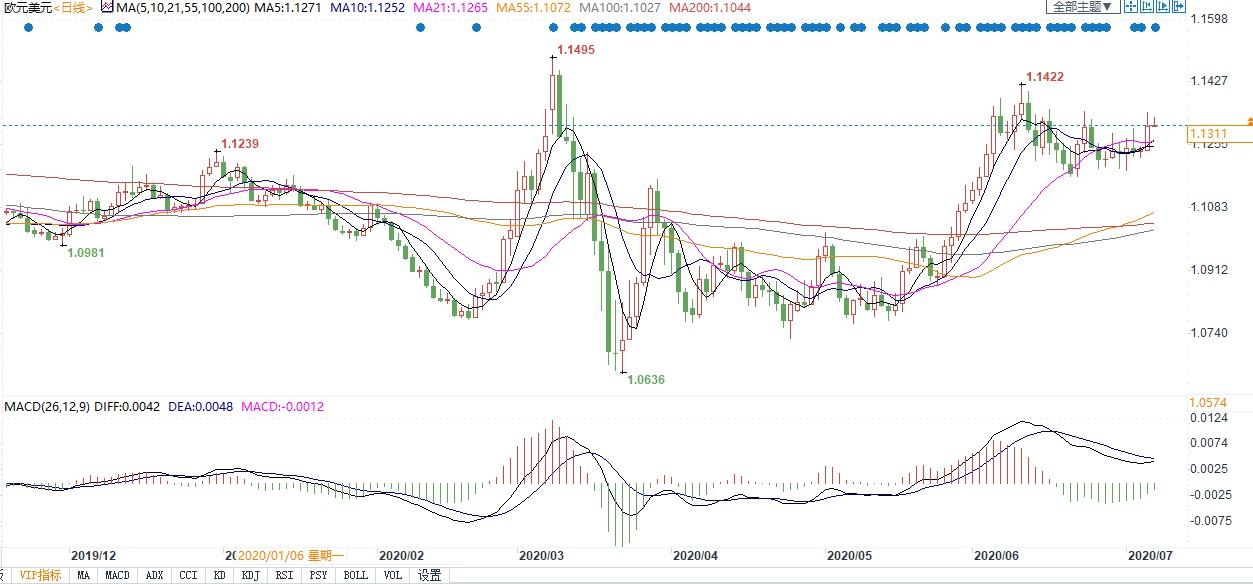The image size is (1253, 584).
Task: Switch to the ADX indicator tab
Action: point(154,575)
